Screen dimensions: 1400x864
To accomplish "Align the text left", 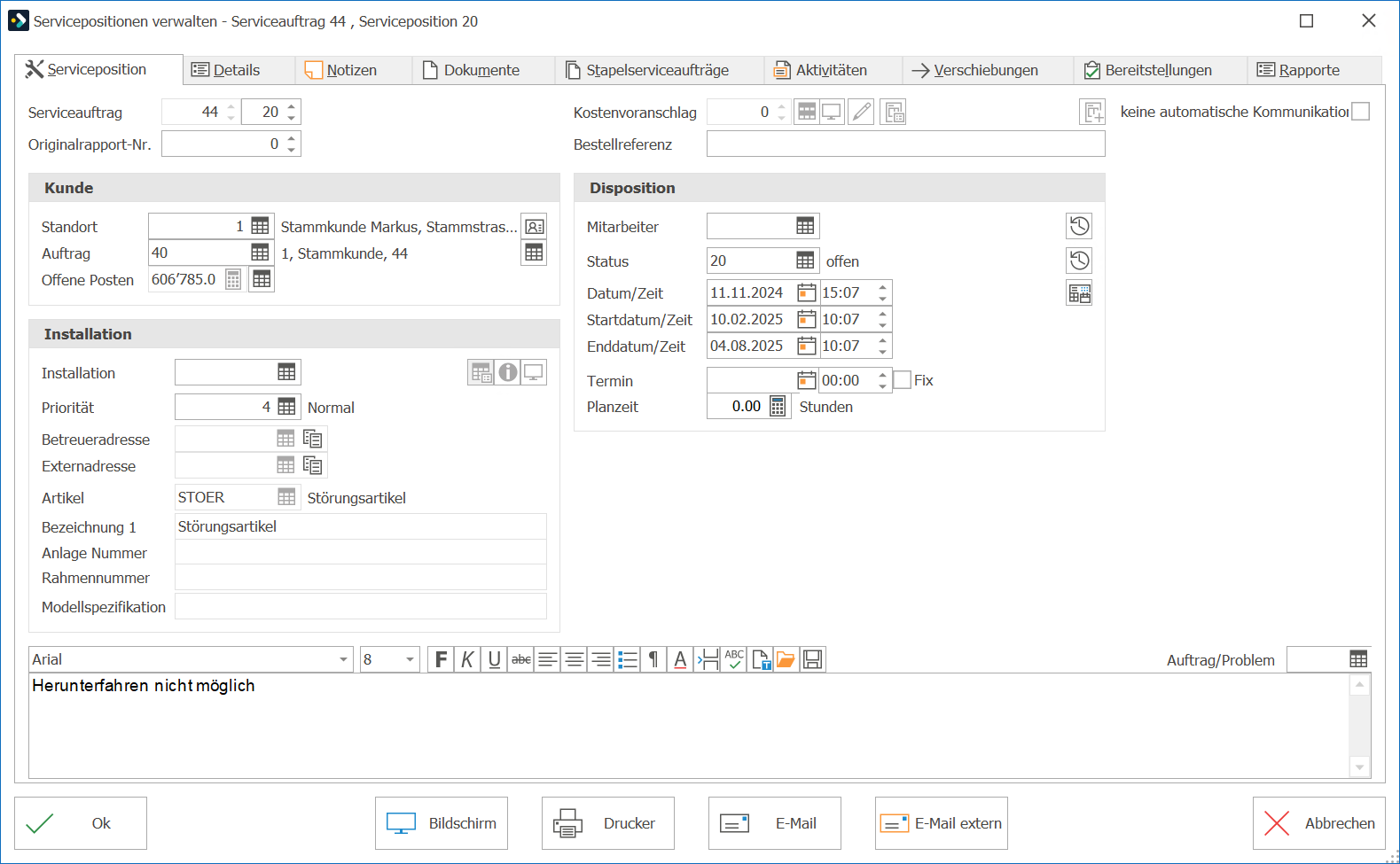I will (x=548, y=659).
